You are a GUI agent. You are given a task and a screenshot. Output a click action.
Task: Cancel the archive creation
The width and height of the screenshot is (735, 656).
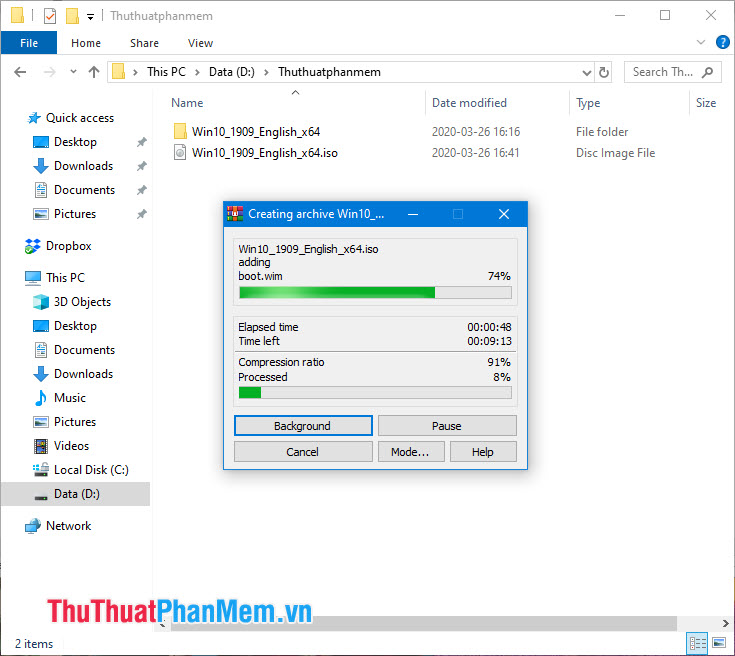pos(303,452)
